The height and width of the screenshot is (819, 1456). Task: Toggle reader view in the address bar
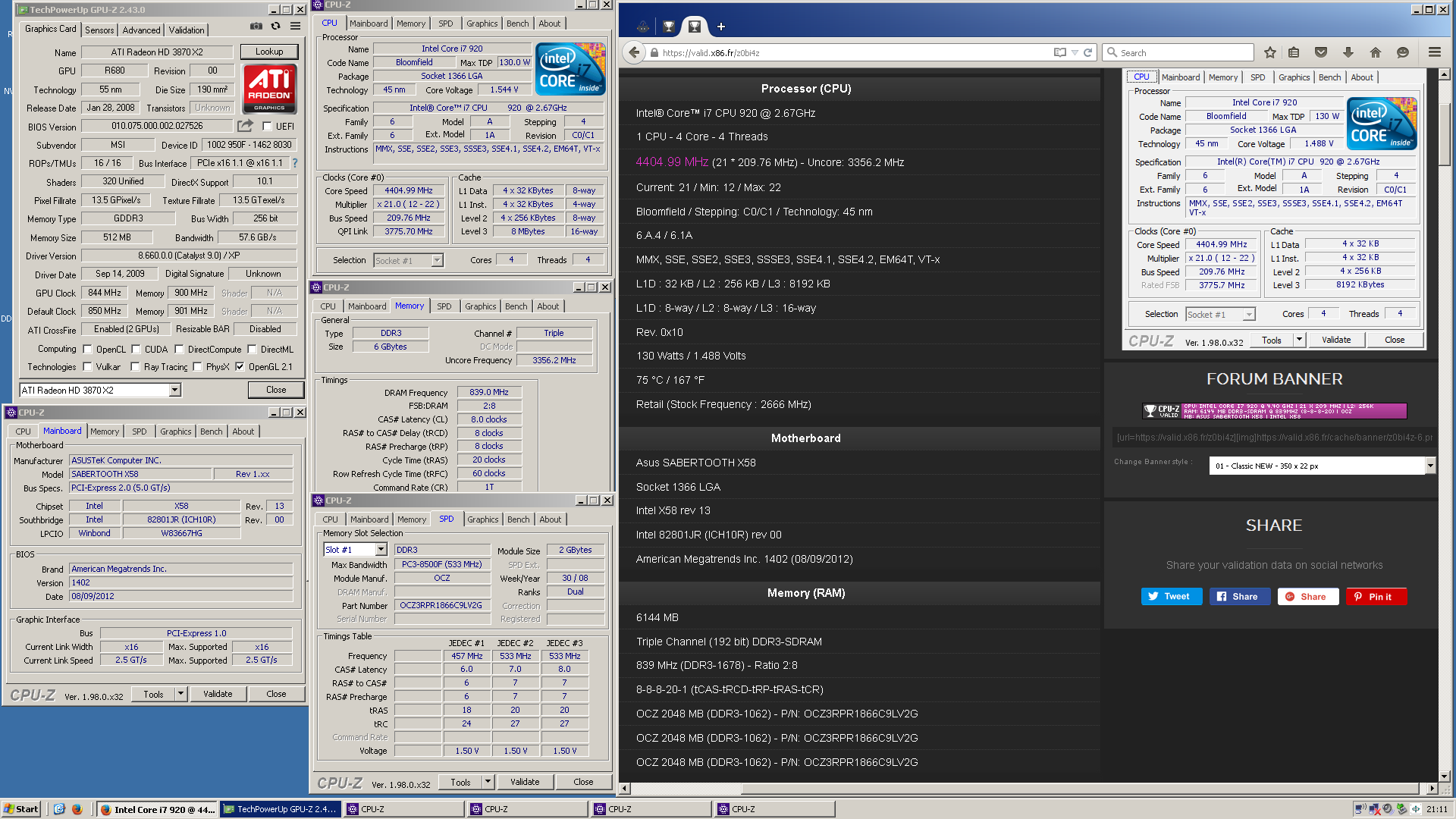pyautogui.click(x=1059, y=52)
